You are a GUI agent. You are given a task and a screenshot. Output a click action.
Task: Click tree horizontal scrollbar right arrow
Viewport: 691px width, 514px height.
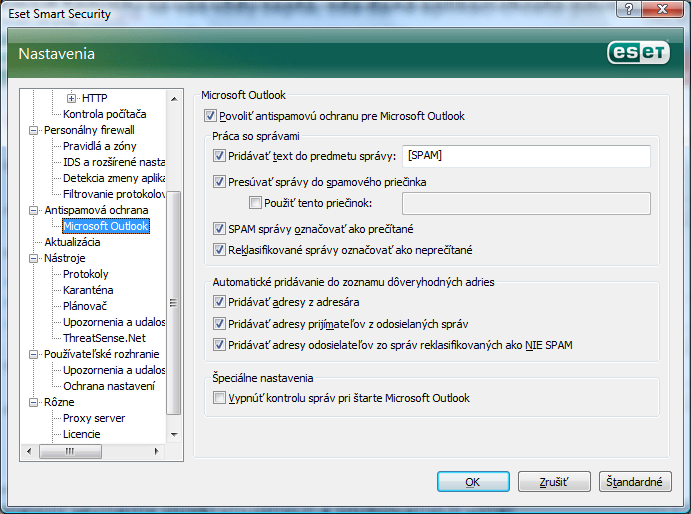coord(156,451)
